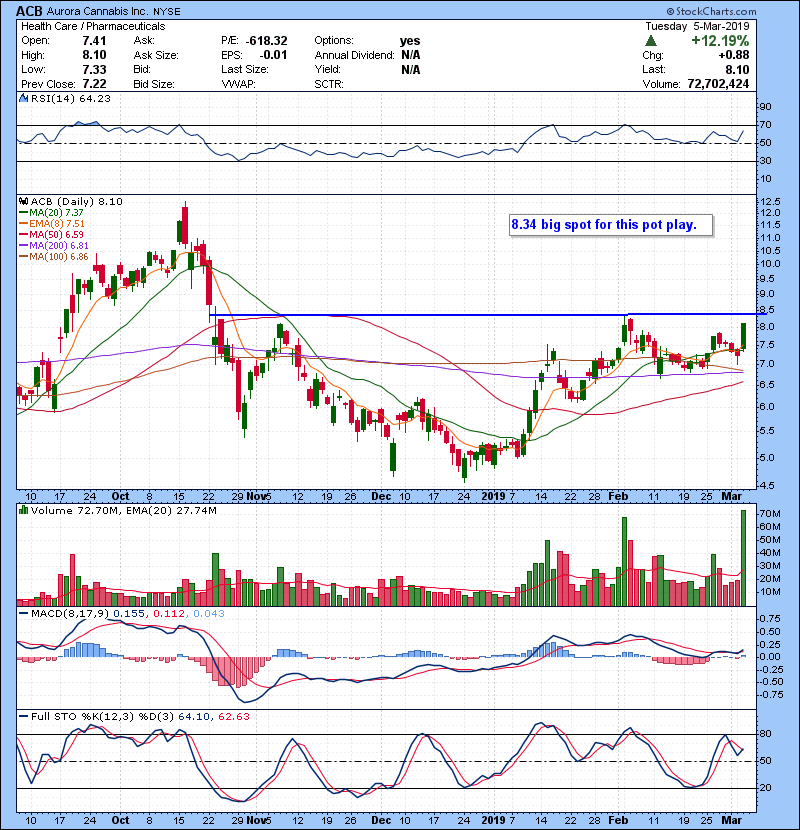Click the Full STO legend line marker
800x830 pixels.
click(x=21, y=717)
